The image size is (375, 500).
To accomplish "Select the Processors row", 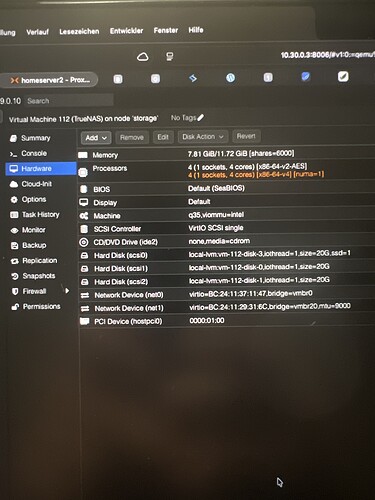I will (x=227, y=171).
